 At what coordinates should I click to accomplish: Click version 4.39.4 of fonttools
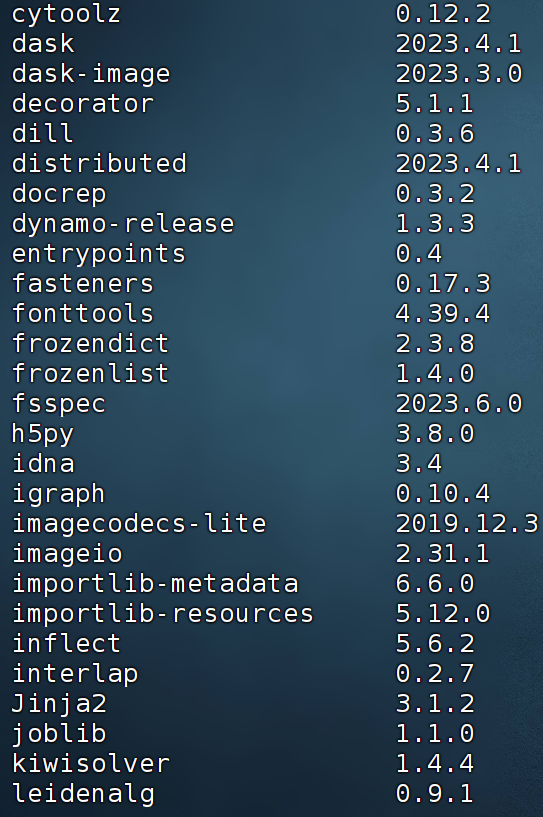(x=443, y=313)
